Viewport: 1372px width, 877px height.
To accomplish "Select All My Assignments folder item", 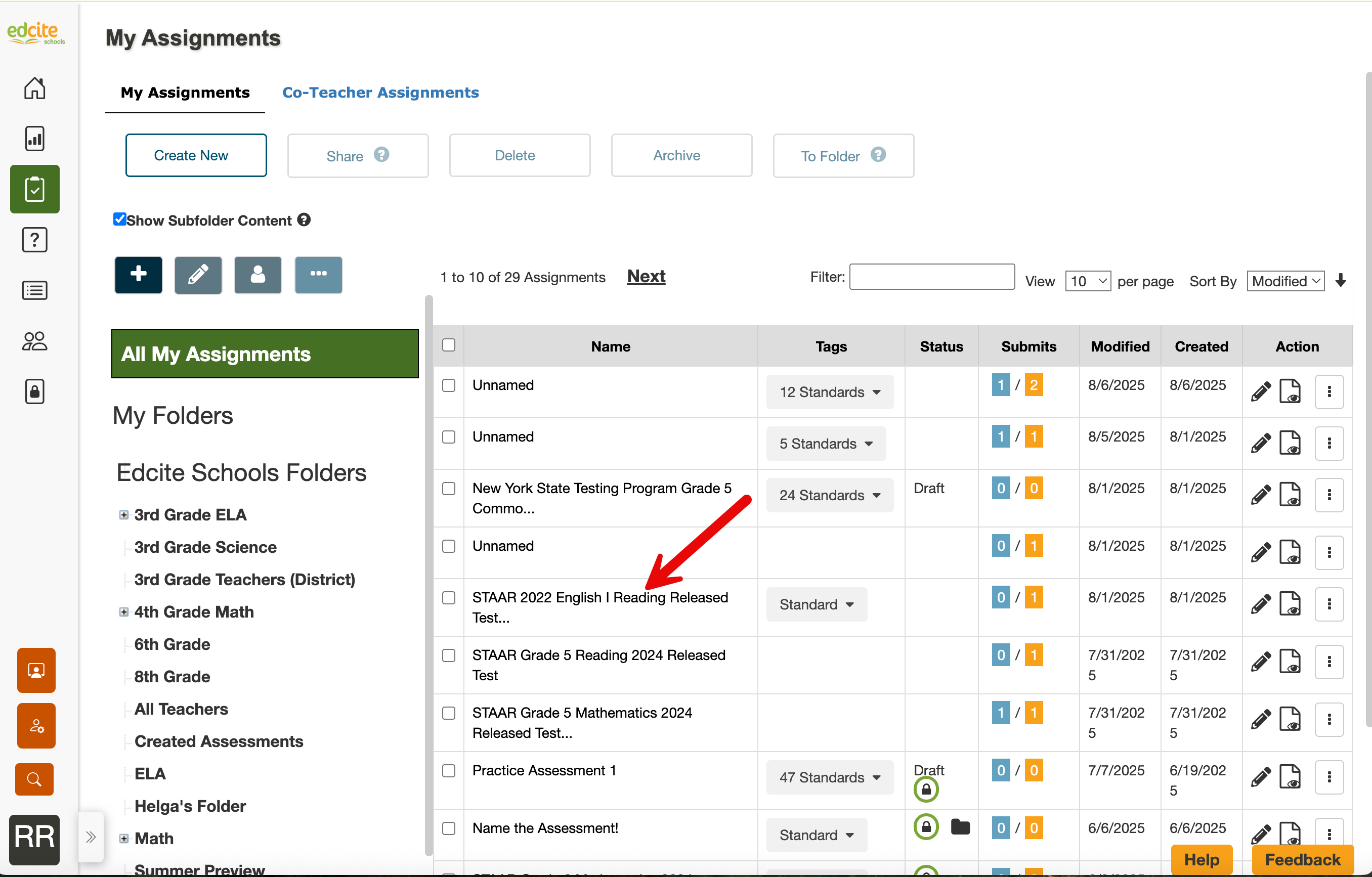I will [265, 354].
